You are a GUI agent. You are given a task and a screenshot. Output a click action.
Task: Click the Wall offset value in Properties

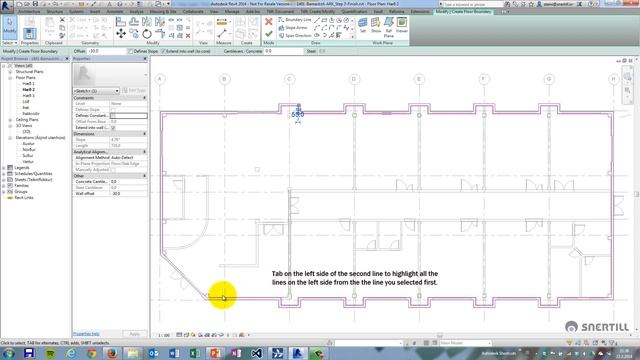coord(128,193)
